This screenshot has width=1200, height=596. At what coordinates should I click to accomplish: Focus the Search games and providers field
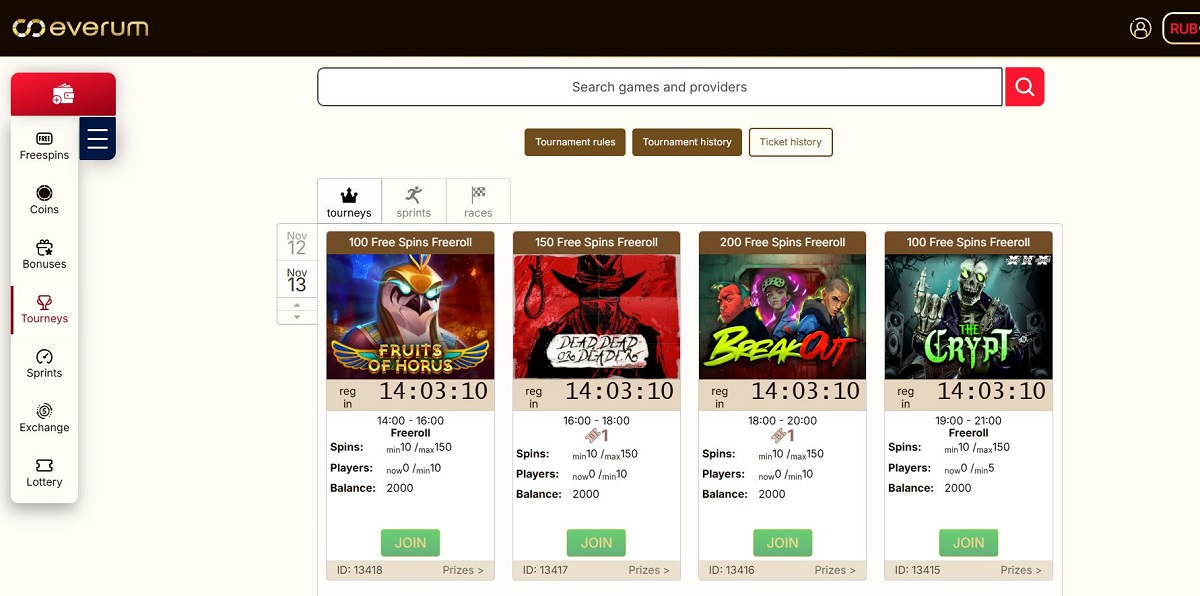pyautogui.click(x=659, y=87)
